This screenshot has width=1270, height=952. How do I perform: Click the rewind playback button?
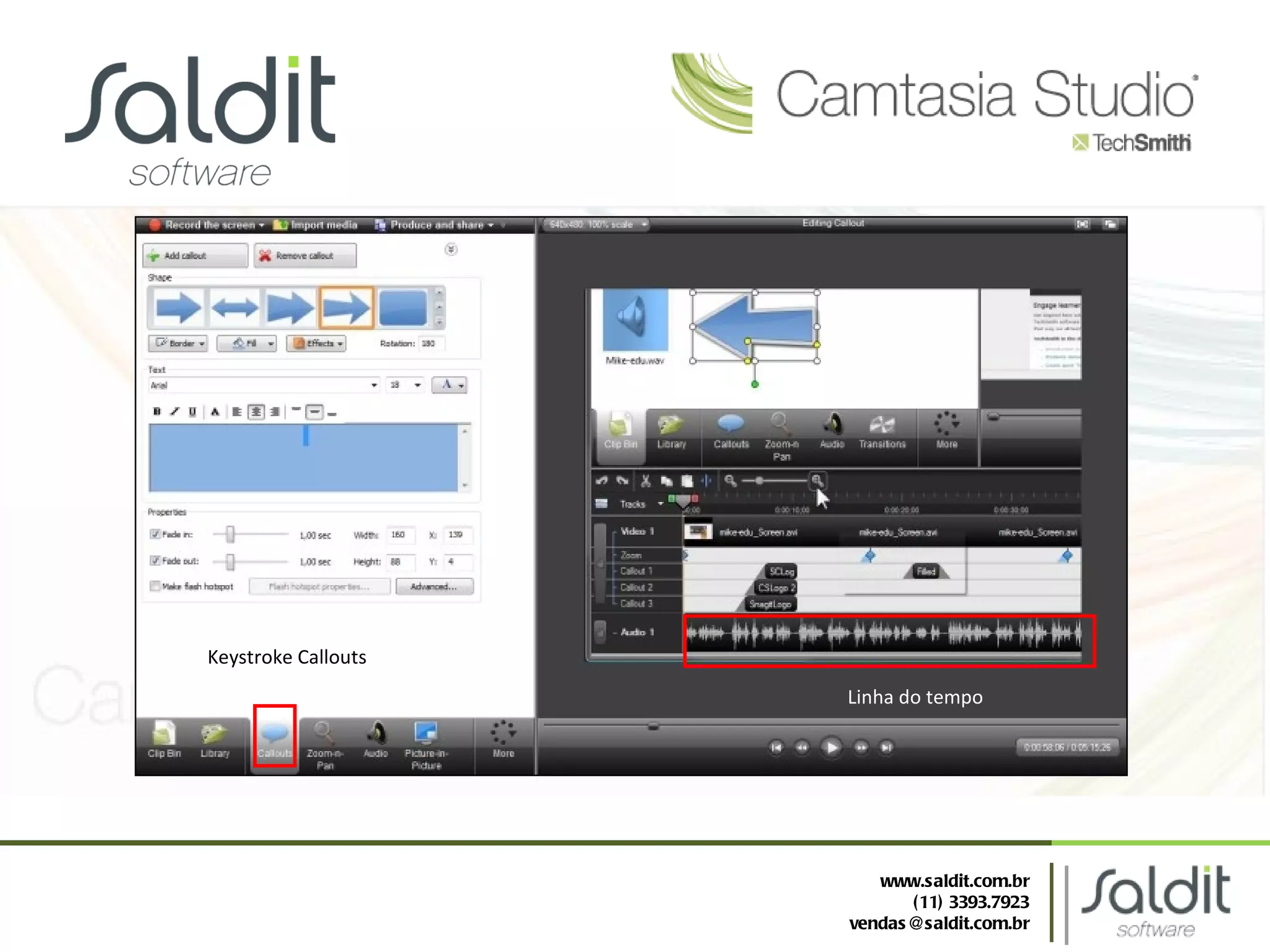coord(802,747)
